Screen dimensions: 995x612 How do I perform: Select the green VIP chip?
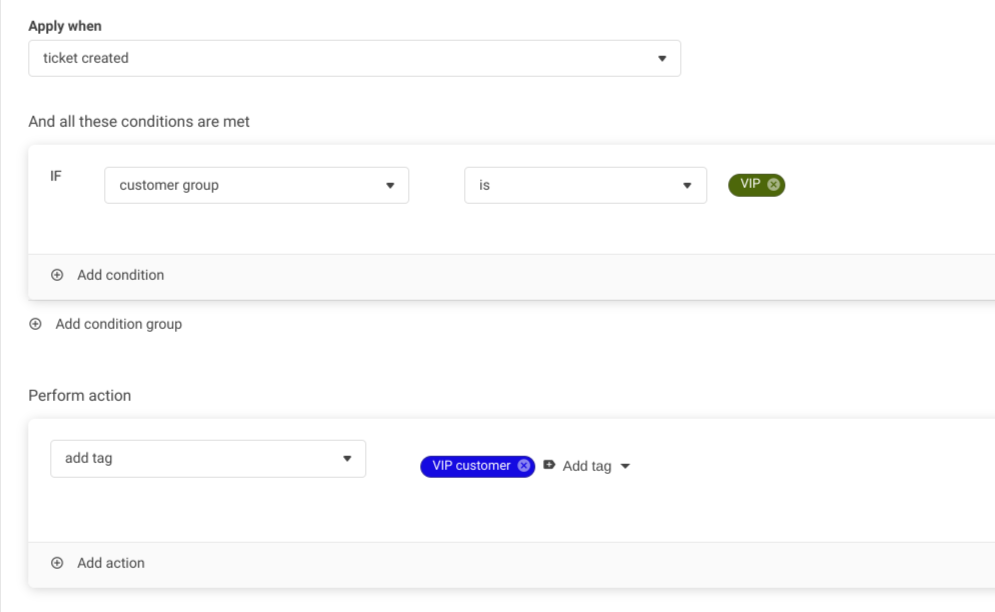749,184
